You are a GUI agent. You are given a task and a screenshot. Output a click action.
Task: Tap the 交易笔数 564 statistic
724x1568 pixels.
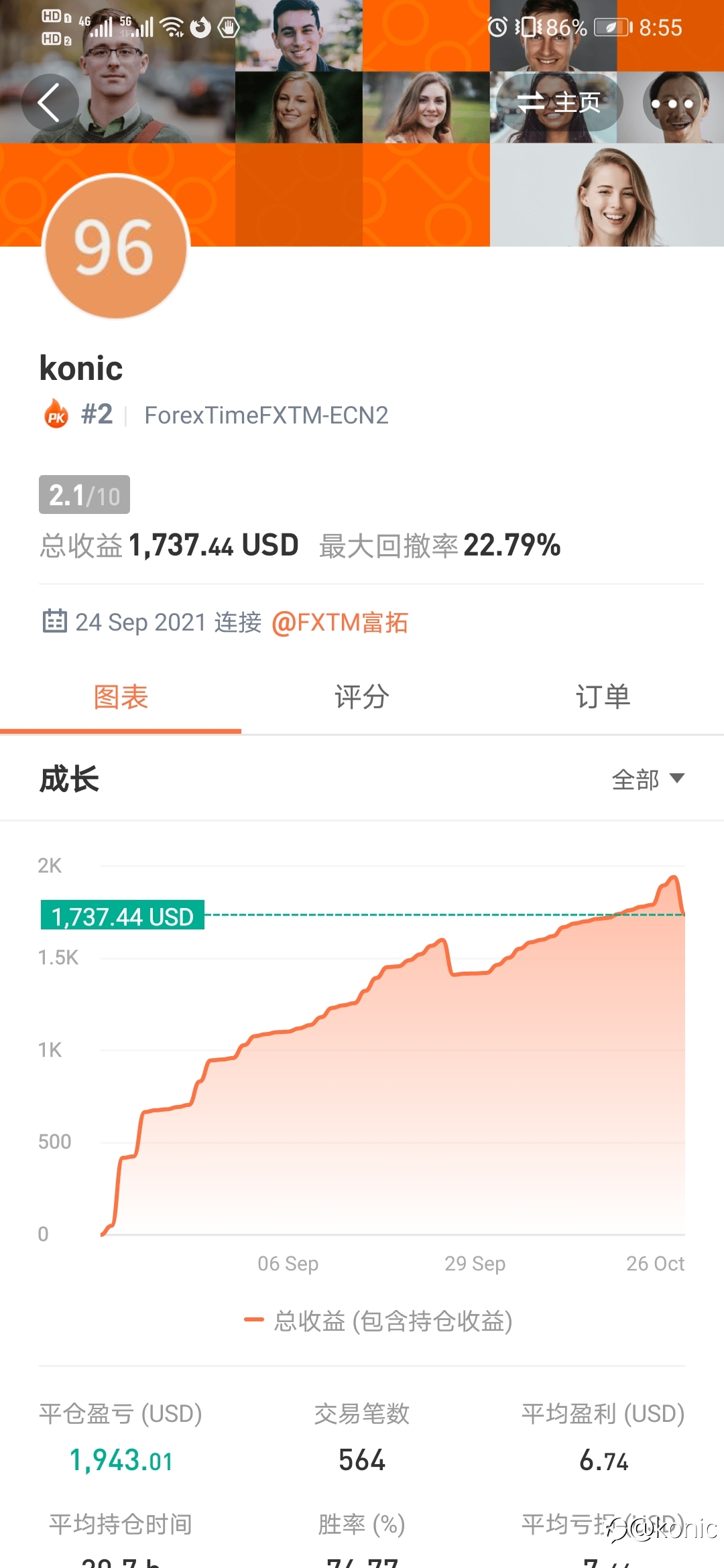tap(362, 1437)
